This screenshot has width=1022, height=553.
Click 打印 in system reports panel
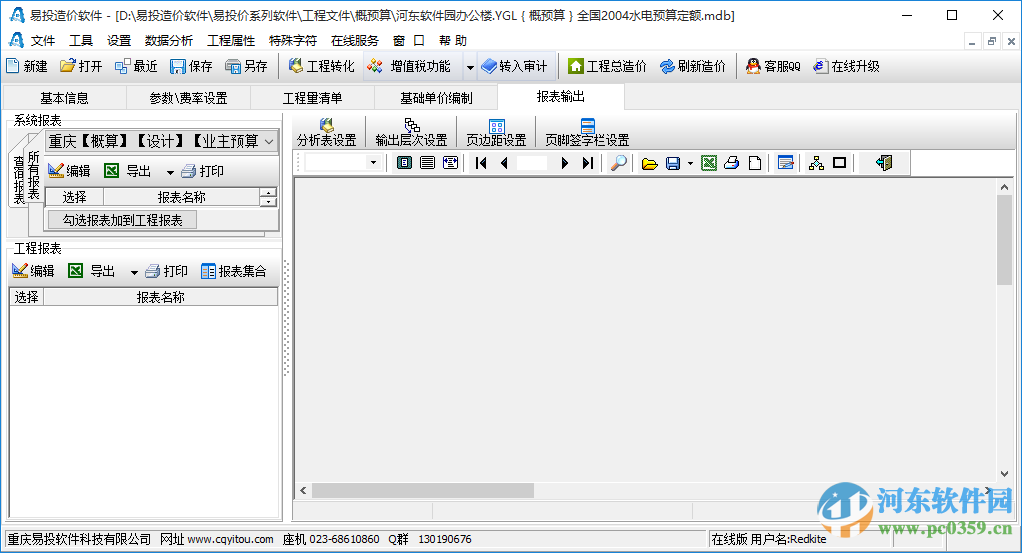click(203, 171)
